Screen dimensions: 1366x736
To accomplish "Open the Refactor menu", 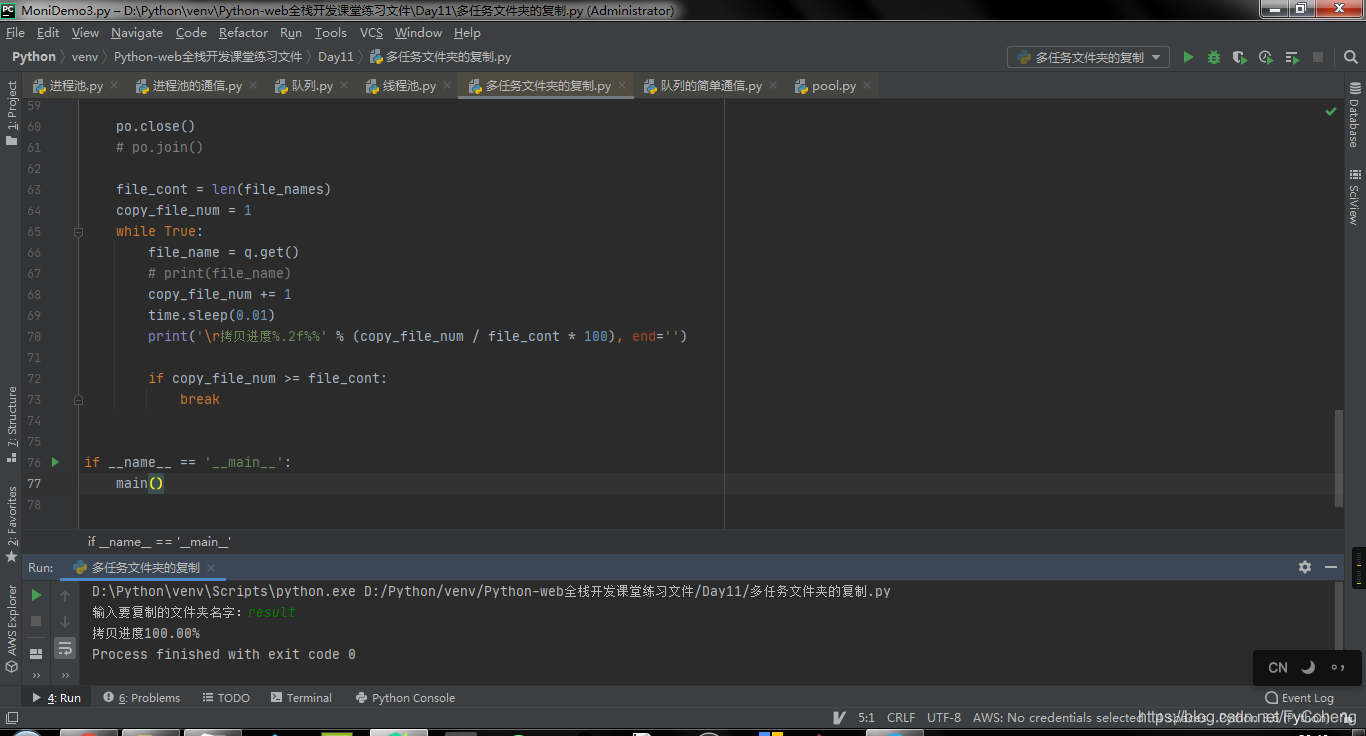I will (244, 33).
